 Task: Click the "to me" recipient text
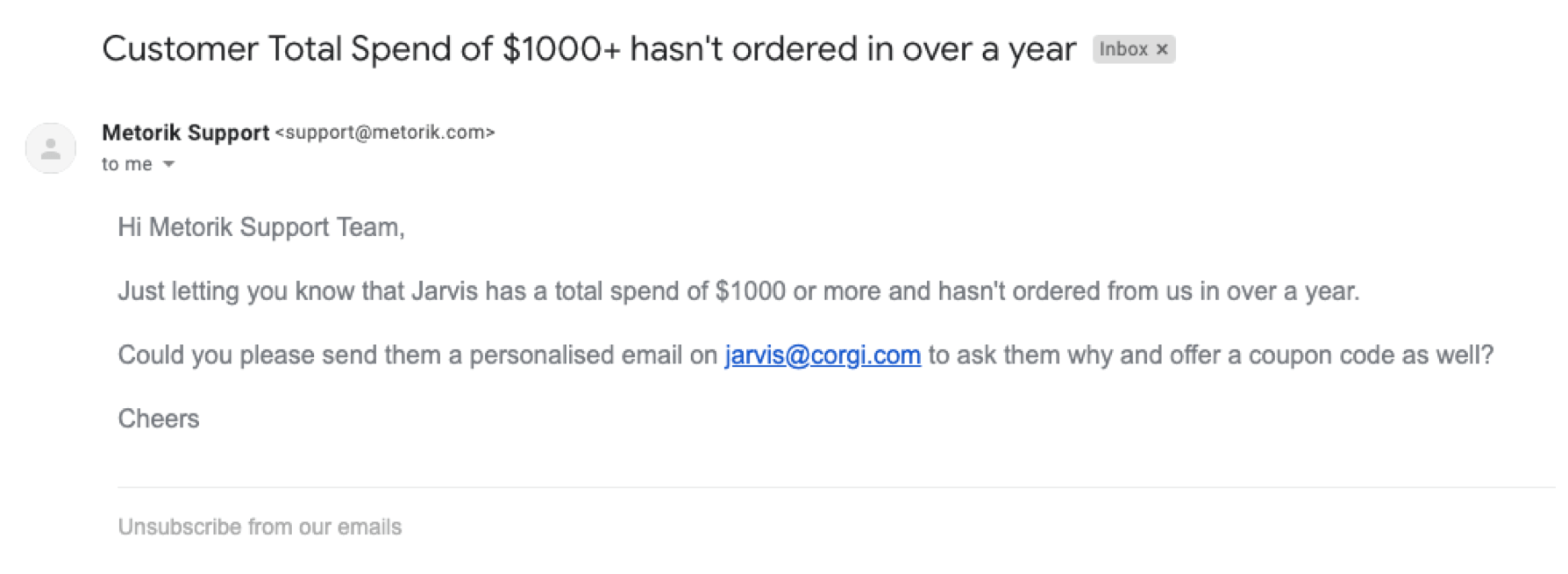126,165
